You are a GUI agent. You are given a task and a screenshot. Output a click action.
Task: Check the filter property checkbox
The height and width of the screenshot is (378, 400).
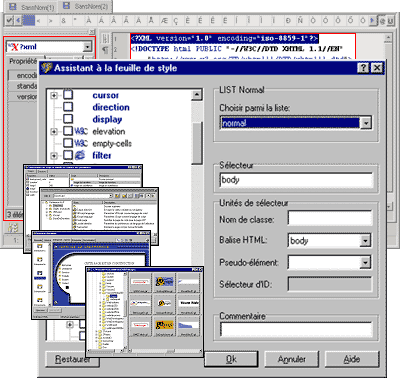[x=68, y=155]
